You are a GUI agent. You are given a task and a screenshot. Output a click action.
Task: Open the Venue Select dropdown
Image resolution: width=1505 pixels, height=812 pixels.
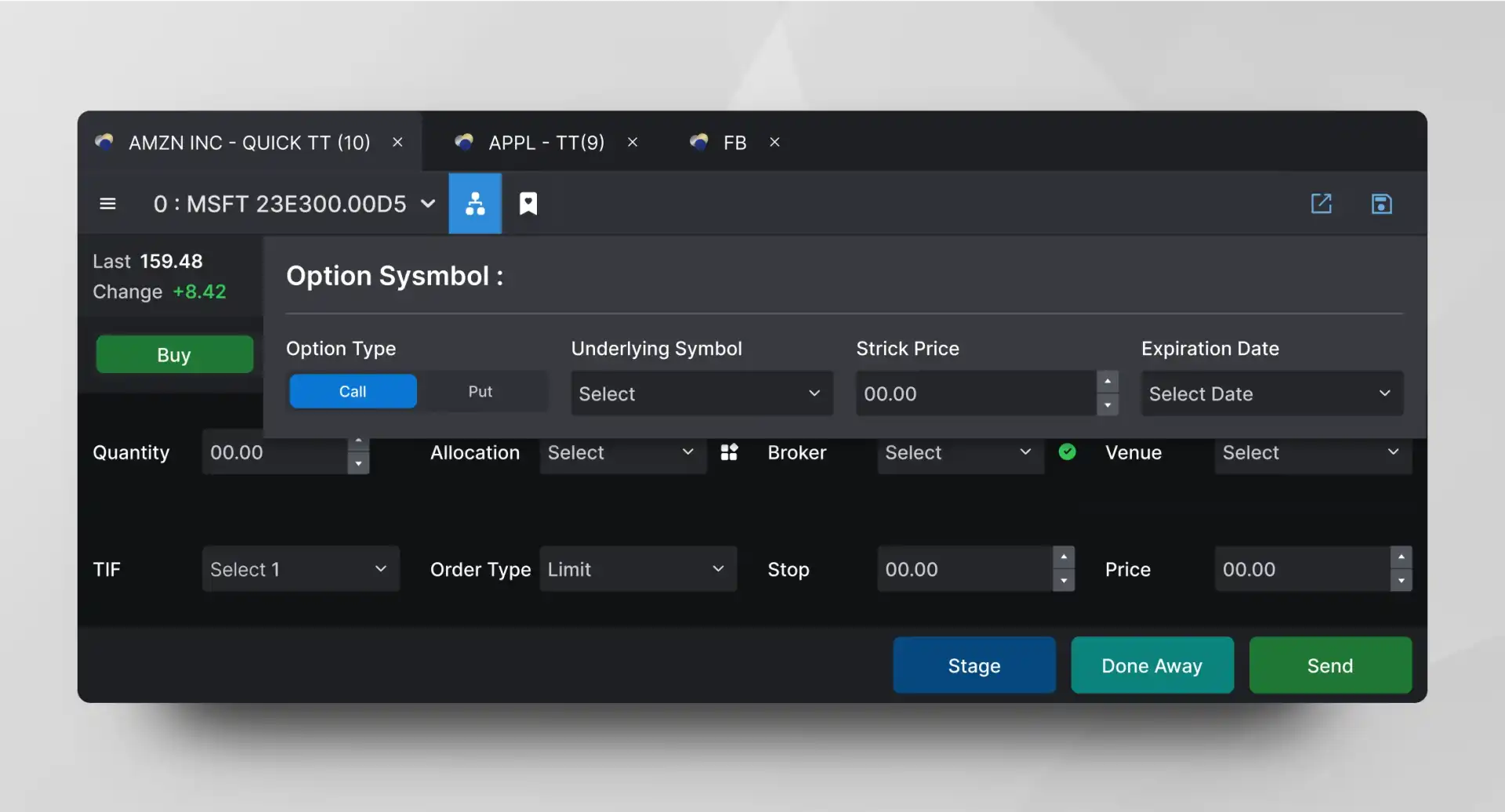(1313, 452)
